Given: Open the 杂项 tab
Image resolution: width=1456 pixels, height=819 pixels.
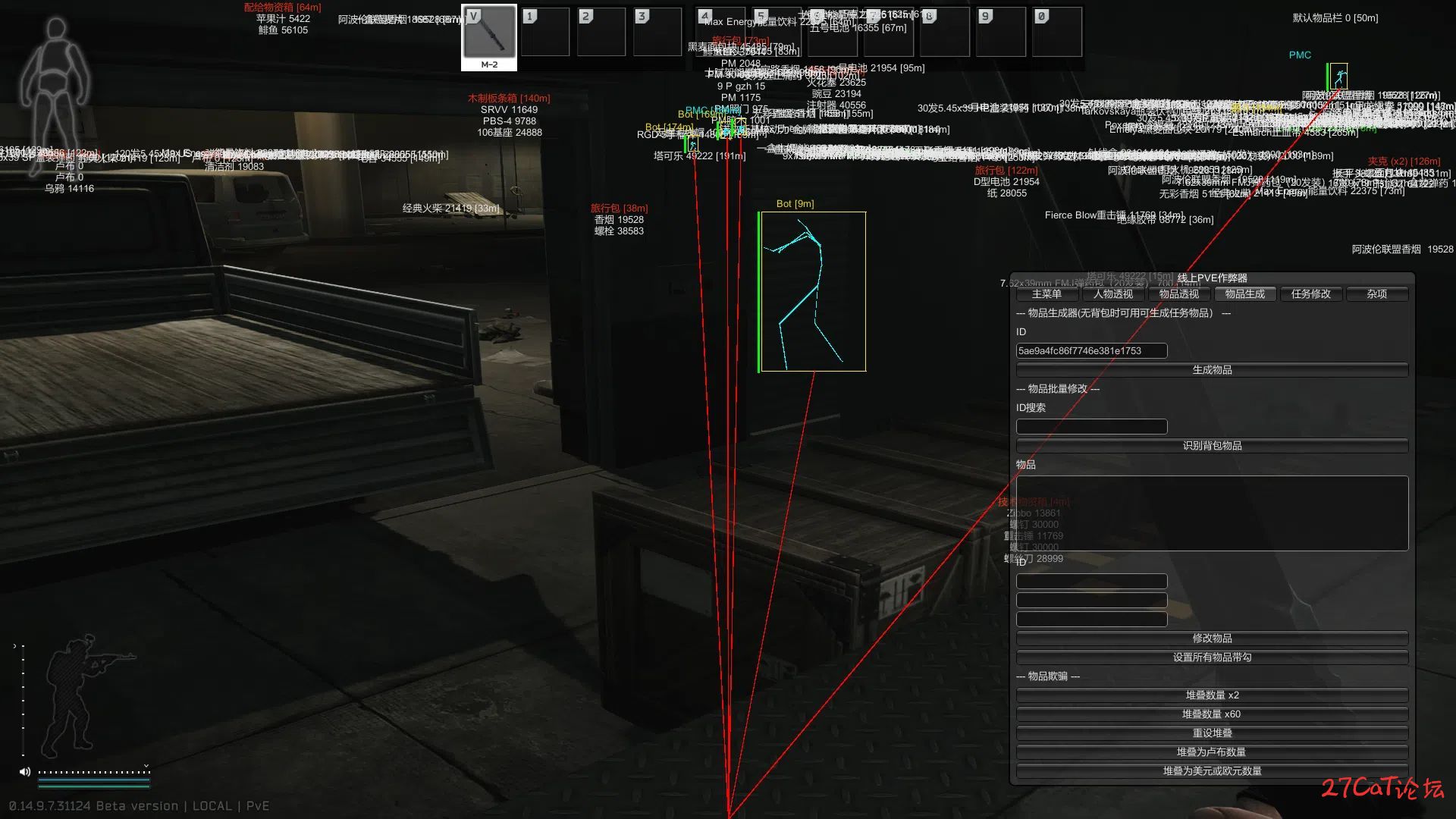Looking at the screenshot, I should point(1377,294).
